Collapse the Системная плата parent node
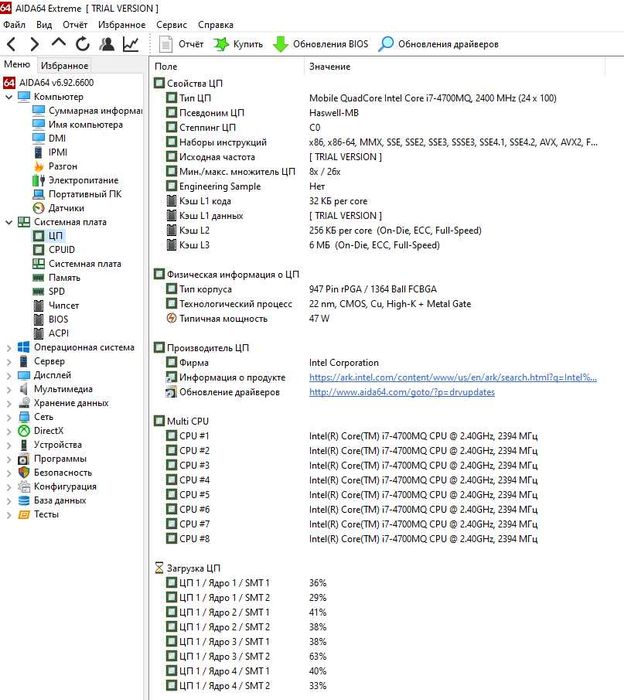The width and height of the screenshot is (624, 700). point(8,222)
